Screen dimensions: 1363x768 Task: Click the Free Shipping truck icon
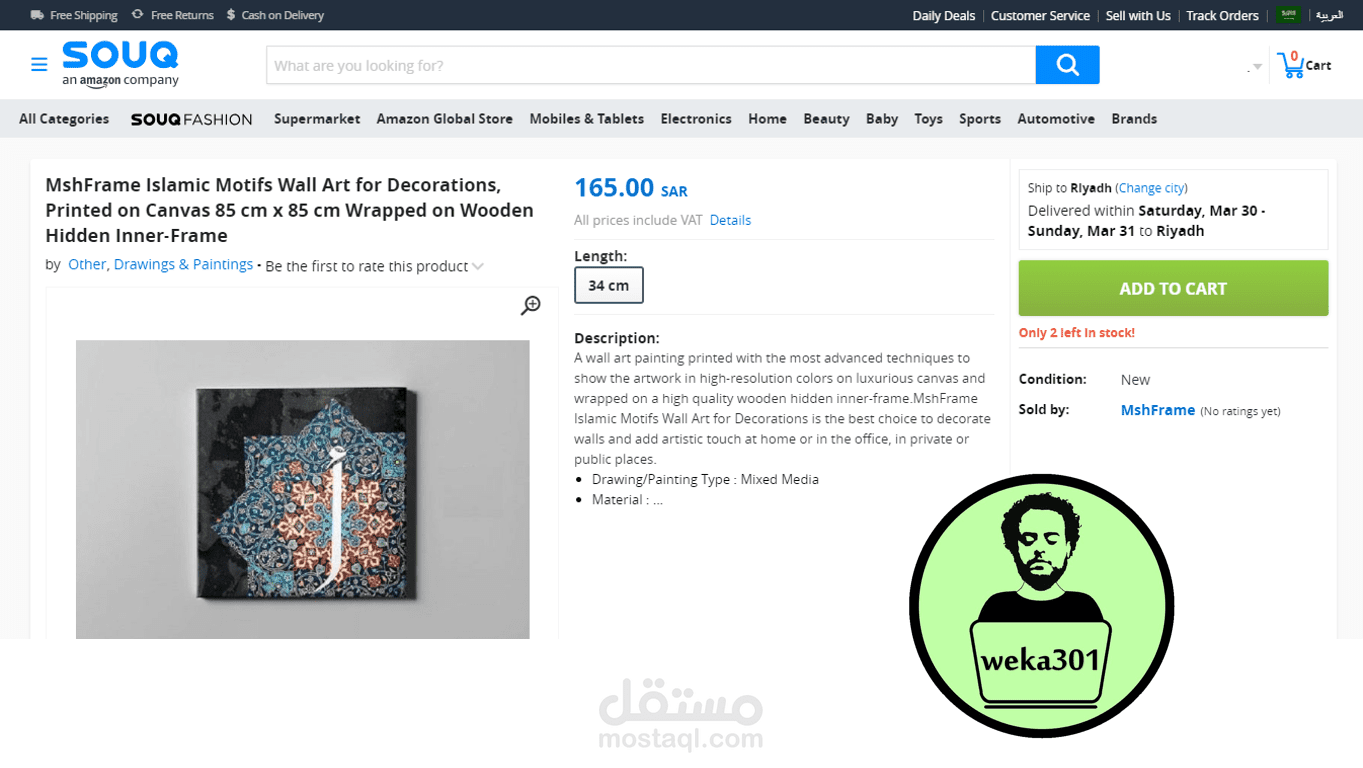coord(37,15)
